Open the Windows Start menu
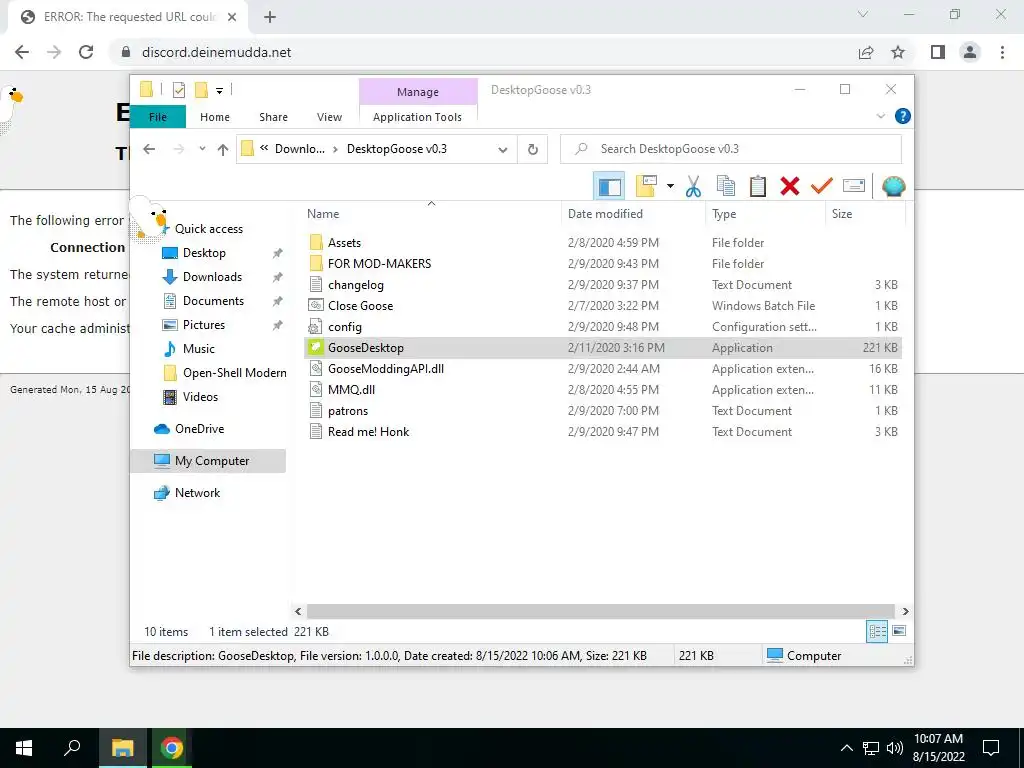This screenshot has height=768, width=1024. tap(24, 748)
